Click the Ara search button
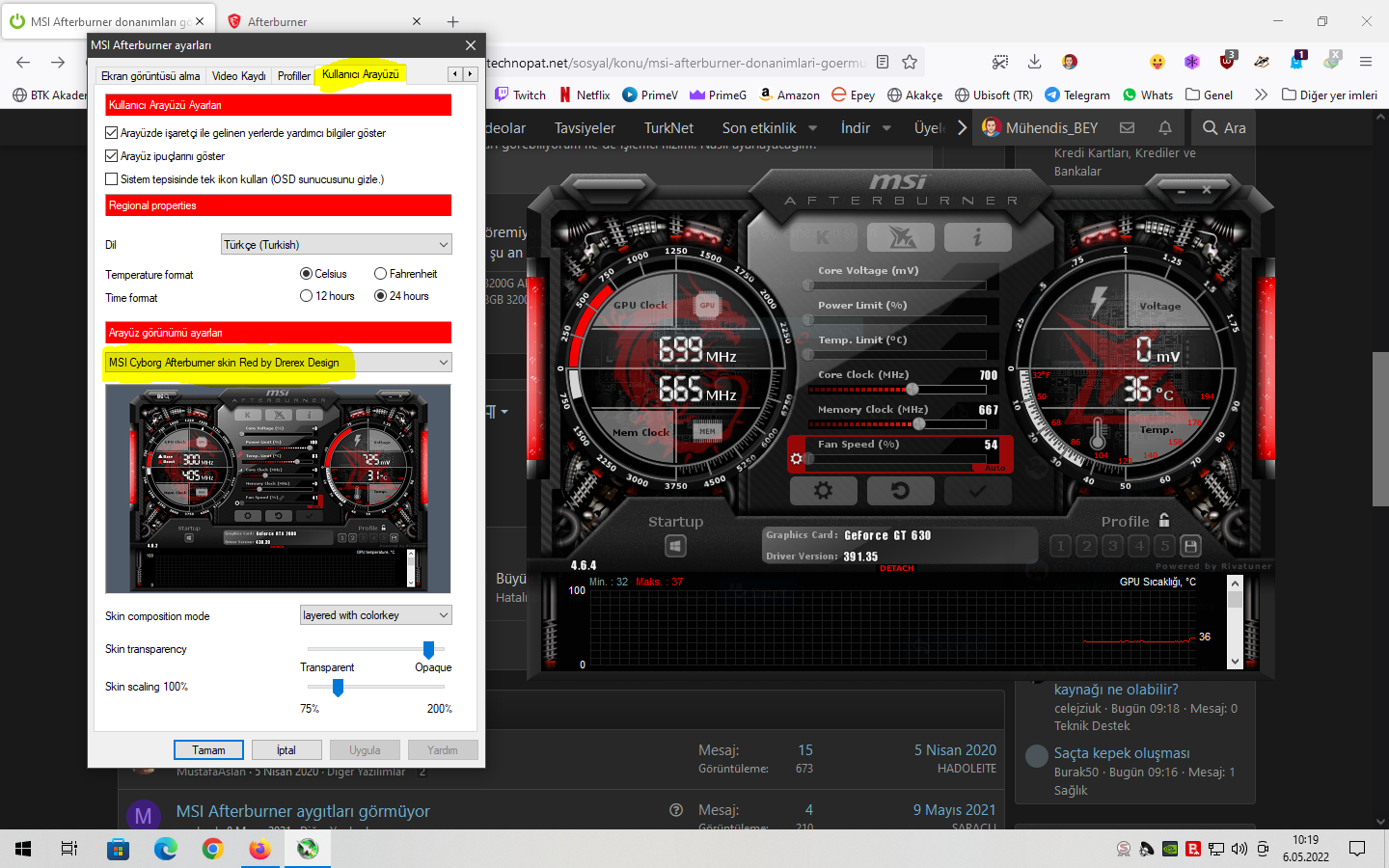This screenshot has width=1389, height=868. 1224,127
